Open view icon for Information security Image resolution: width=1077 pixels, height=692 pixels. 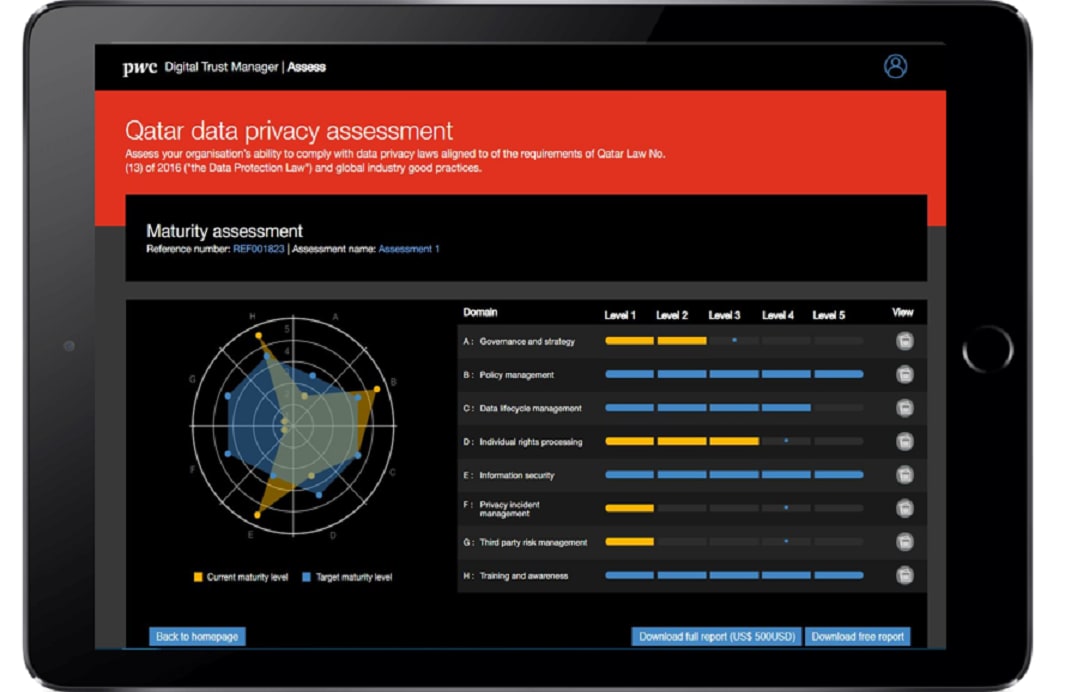point(904,475)
